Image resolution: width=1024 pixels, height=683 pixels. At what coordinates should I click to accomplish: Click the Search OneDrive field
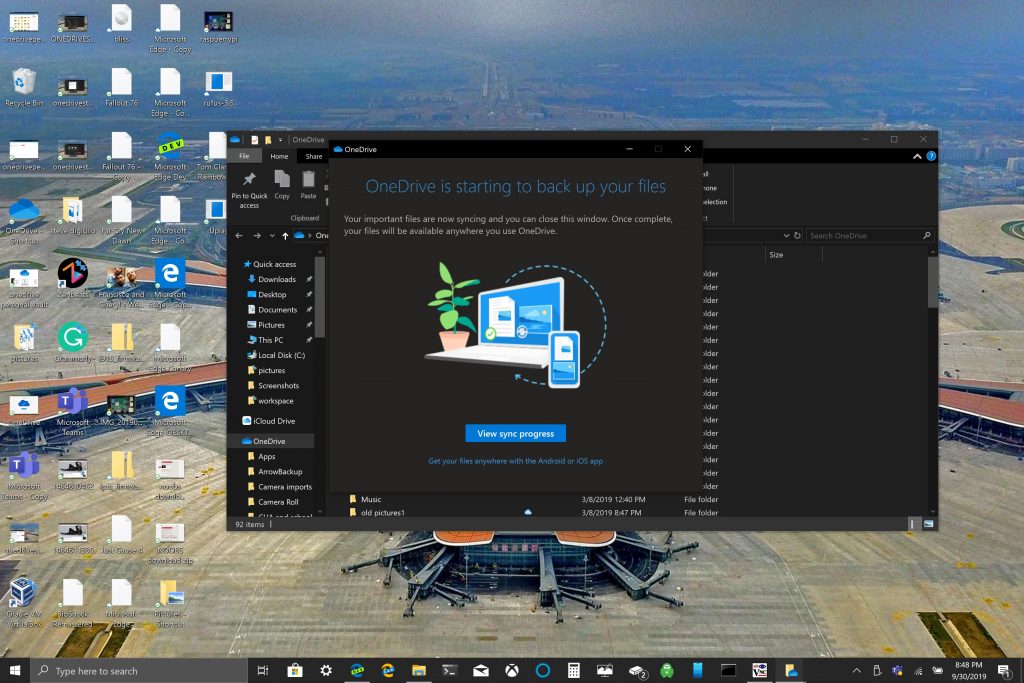[x=869, y=236]
